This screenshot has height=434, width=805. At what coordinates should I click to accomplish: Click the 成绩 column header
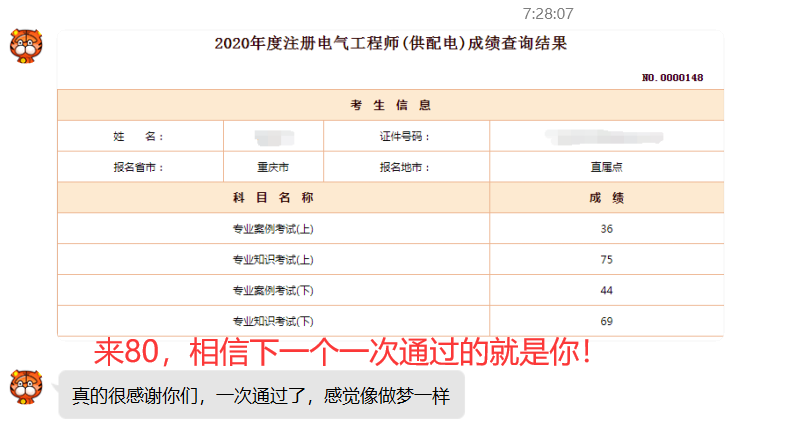606,198
